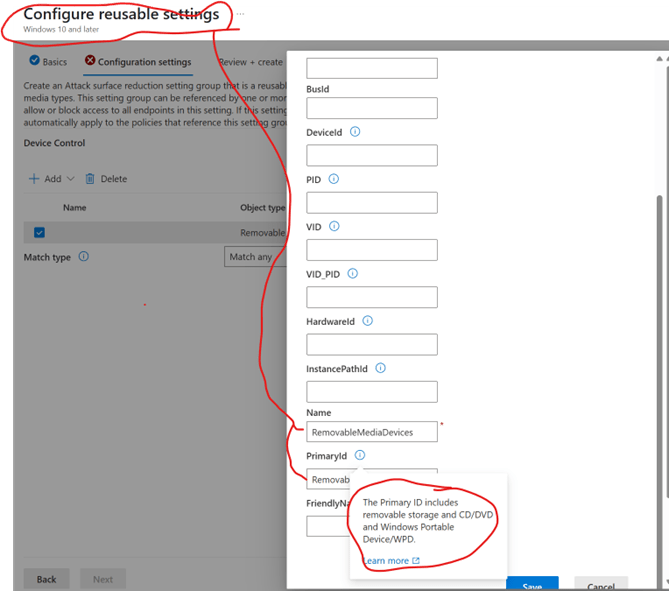Click the DeviceId info icon
This screenshot has height=591, width=669.
[x=355, y=132]
